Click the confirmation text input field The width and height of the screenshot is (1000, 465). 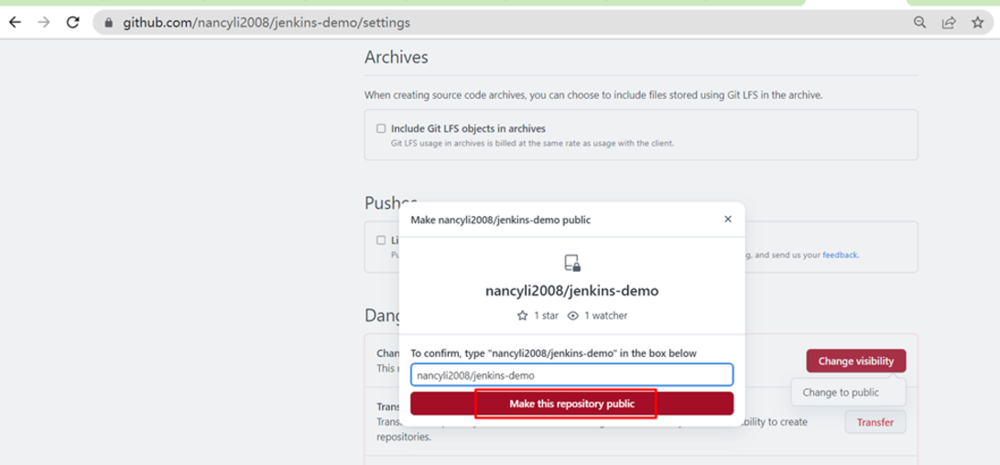572,375
